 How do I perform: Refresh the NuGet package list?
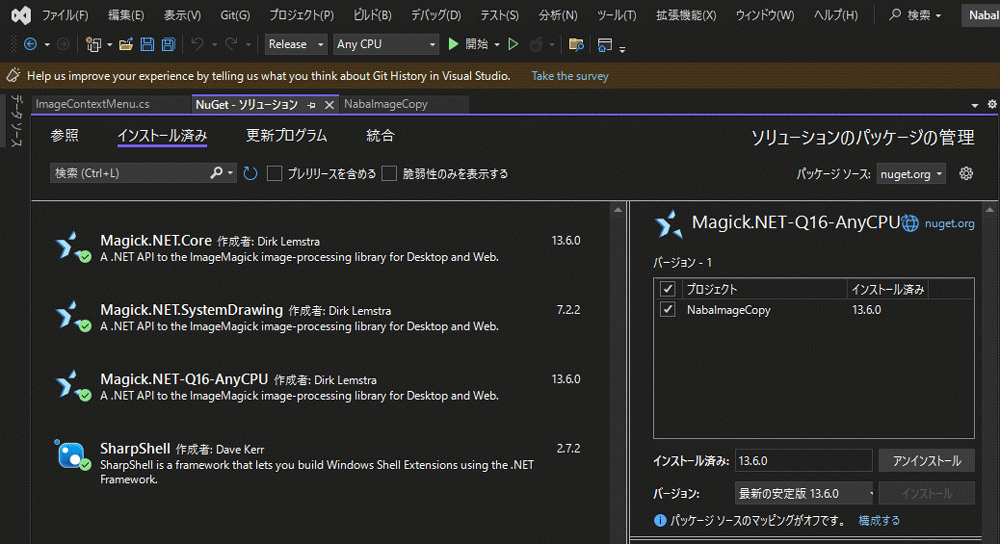[250, 174]
